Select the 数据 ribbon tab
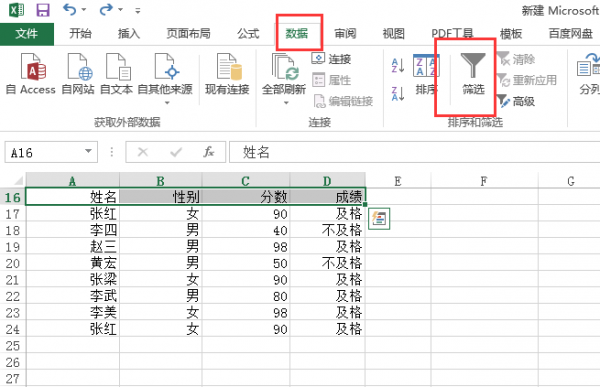600x387 pixels. (297, 34)
